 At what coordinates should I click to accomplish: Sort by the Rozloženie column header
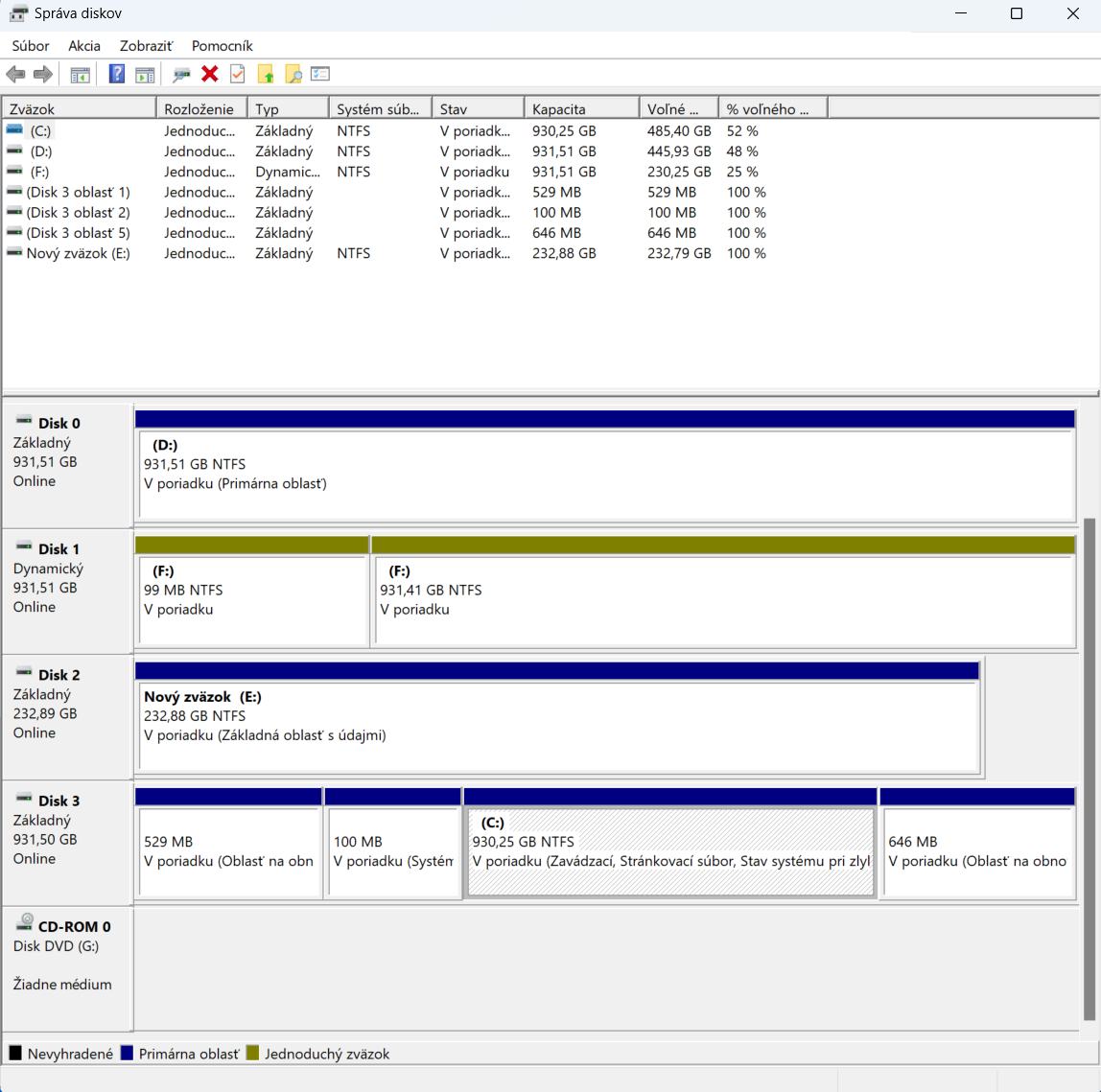[201, 108]
